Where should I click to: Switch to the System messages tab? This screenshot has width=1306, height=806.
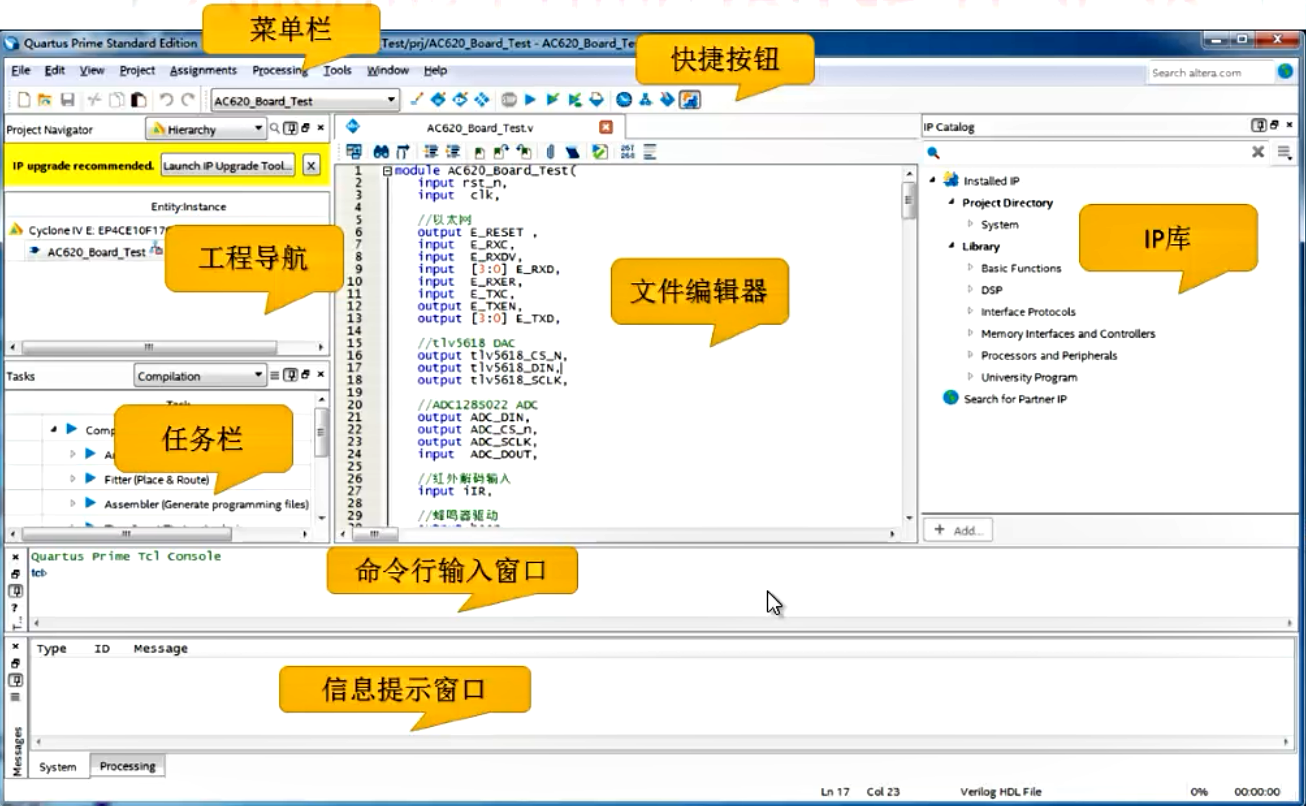pos(58,767)
